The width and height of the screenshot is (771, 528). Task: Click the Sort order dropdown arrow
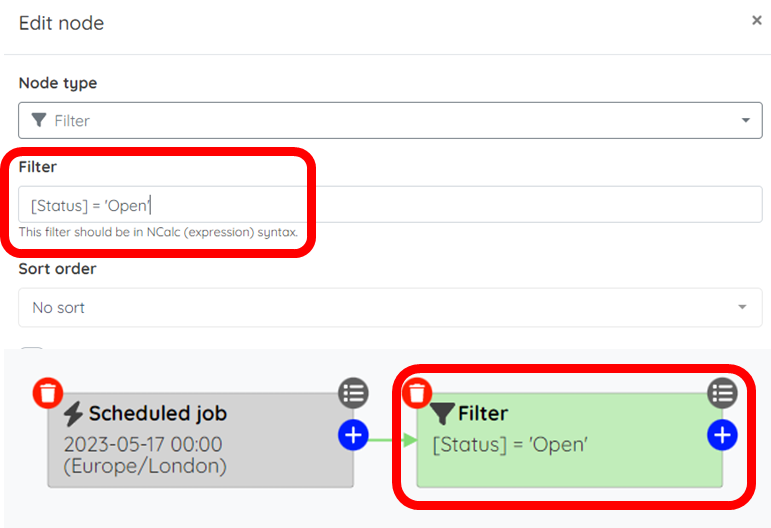(742, 307)
